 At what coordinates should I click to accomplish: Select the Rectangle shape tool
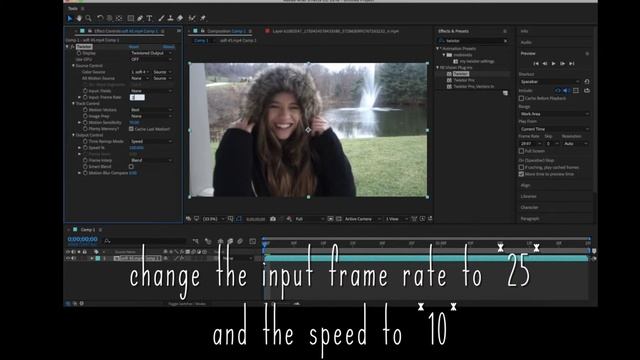tap(131, 18)
